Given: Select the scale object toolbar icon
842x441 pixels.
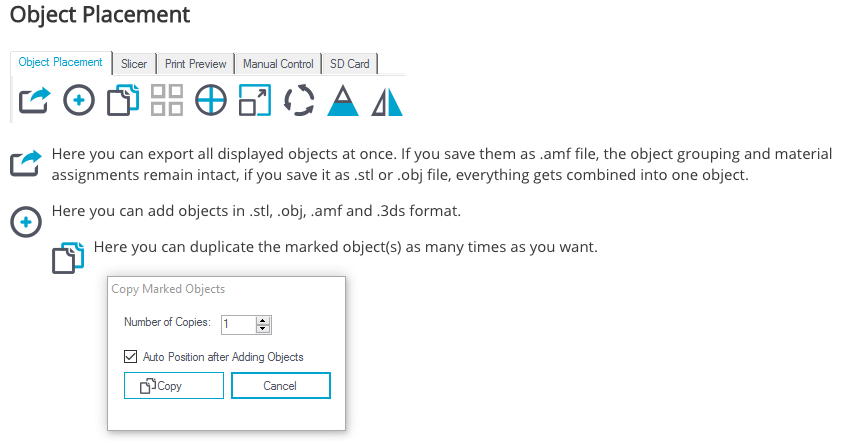Looking at the screenshot, I should pos(255,100).
